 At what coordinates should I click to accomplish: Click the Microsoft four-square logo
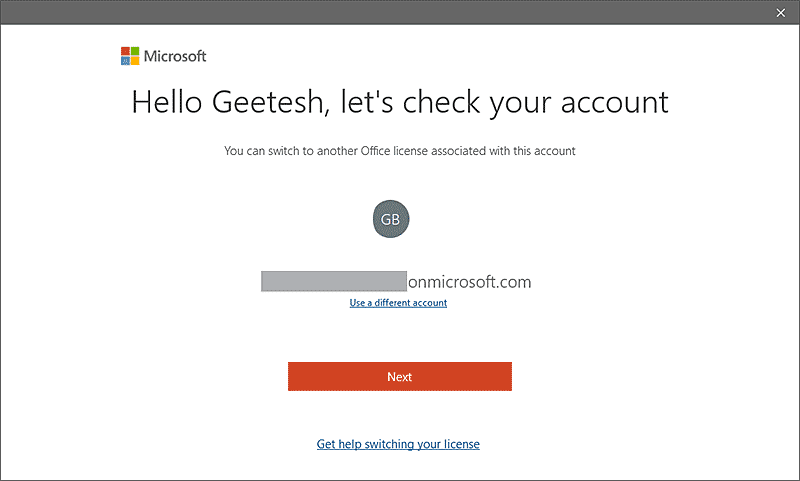130,56
